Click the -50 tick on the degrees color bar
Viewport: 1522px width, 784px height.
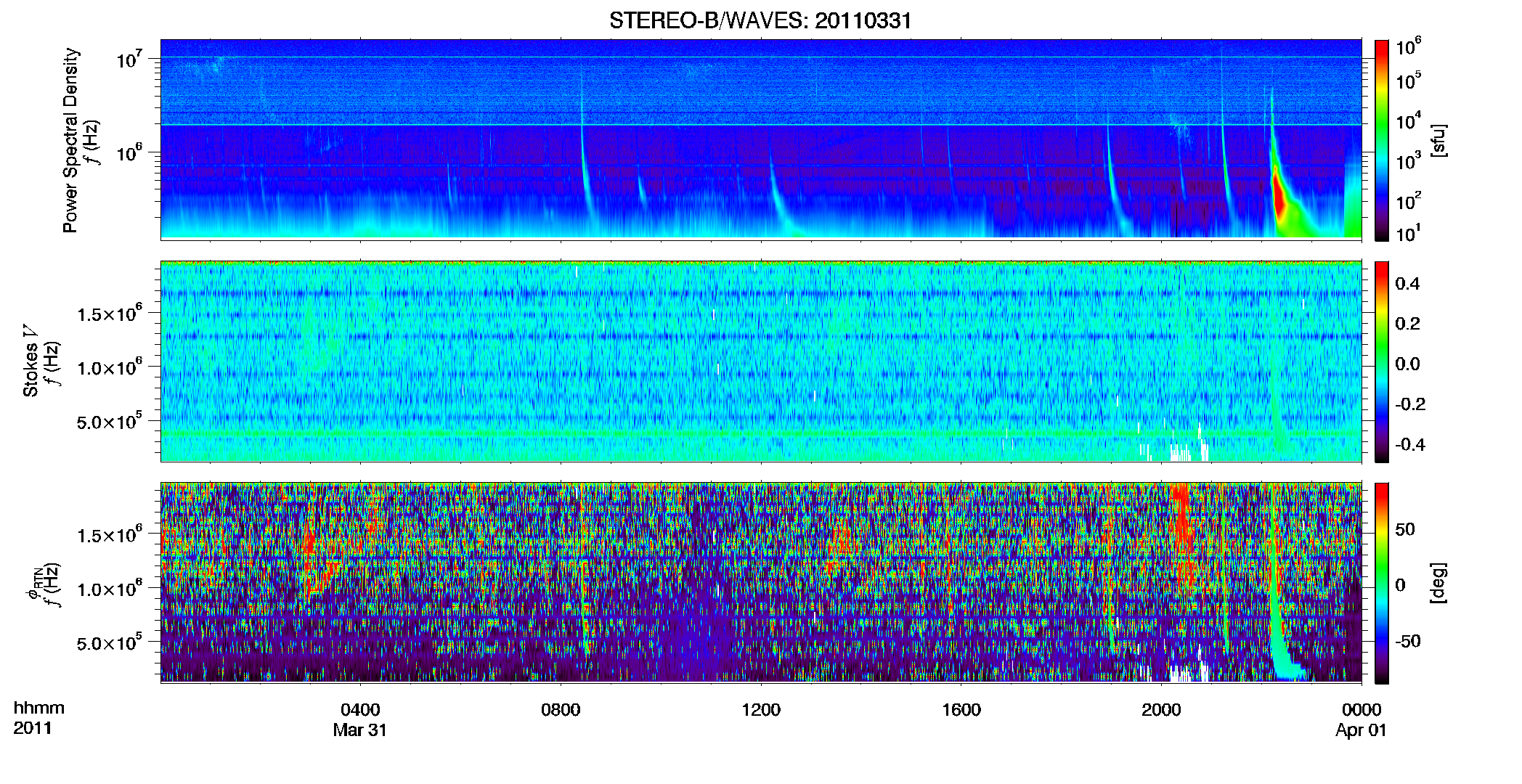1409,642
